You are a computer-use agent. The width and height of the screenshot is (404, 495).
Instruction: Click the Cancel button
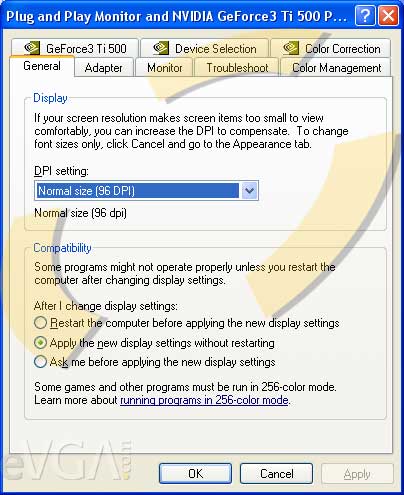(x=276, y=473)
